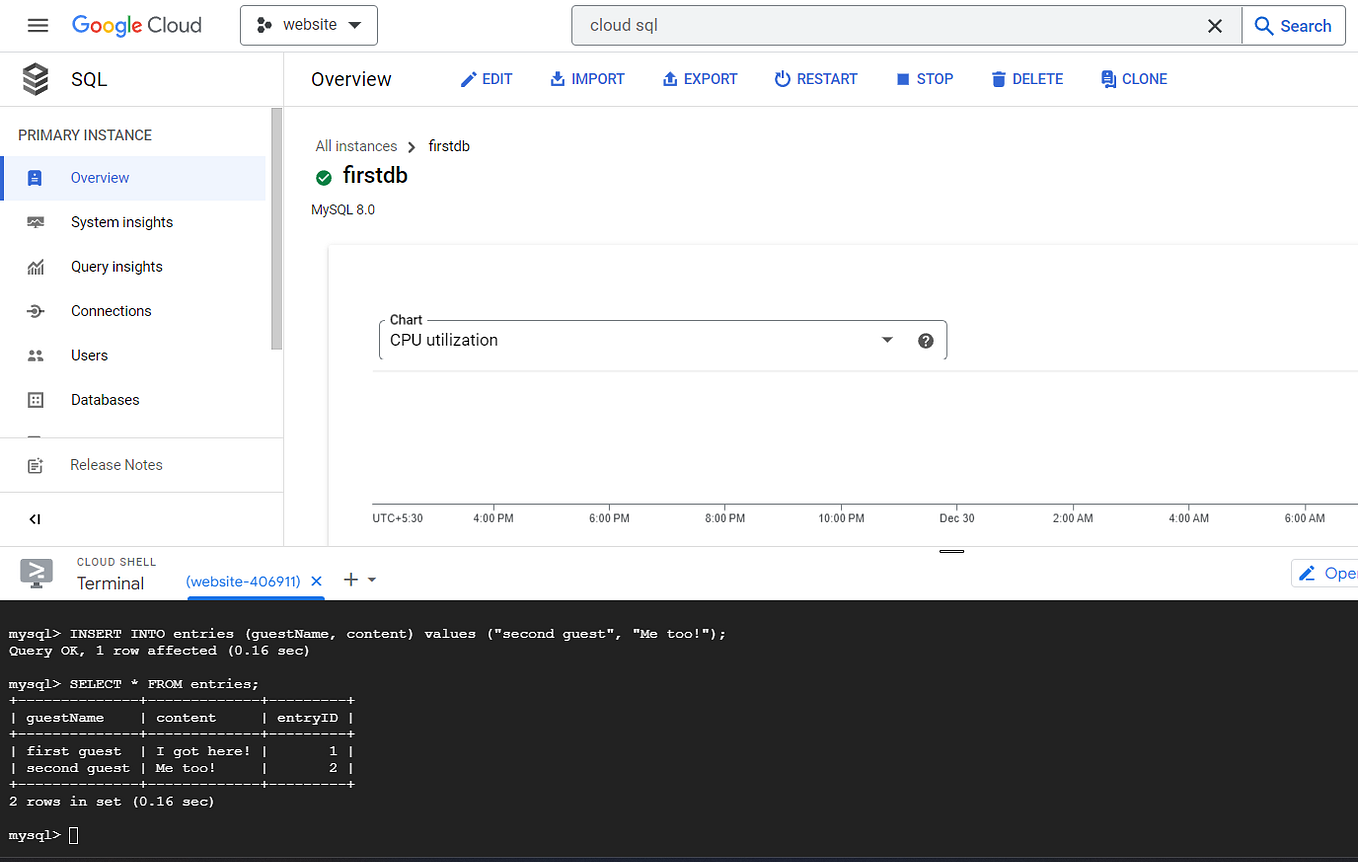Select Overview in the instance menu
Viewport: 1358px width, 862px height.
point(99,177)
